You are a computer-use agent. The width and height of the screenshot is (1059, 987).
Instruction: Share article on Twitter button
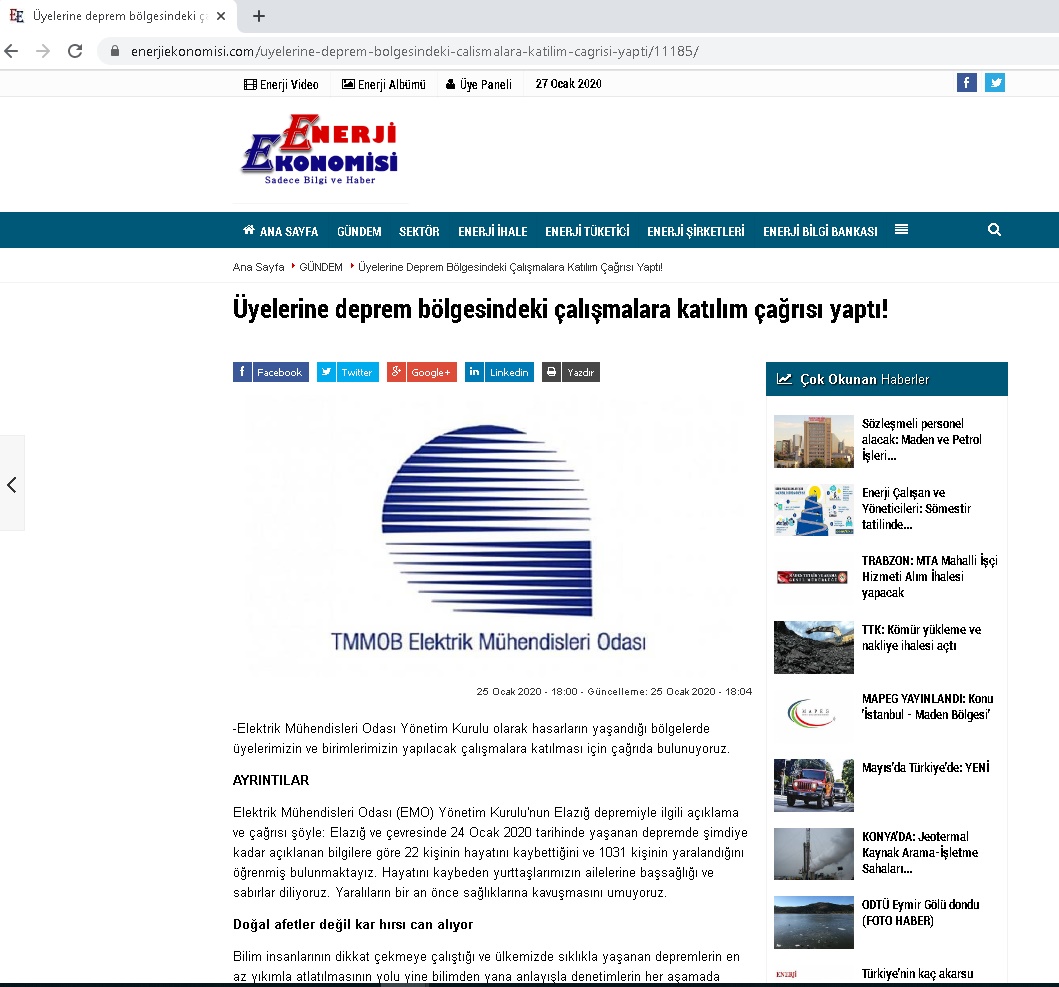[x=348, y=372]
